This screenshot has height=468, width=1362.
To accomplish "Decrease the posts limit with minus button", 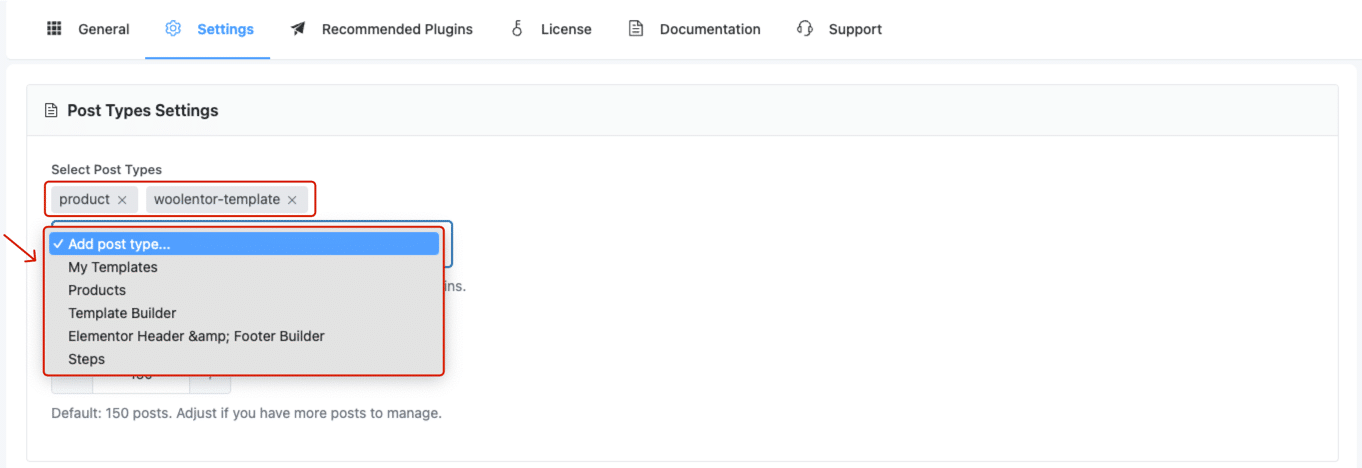I will point(71,383).
